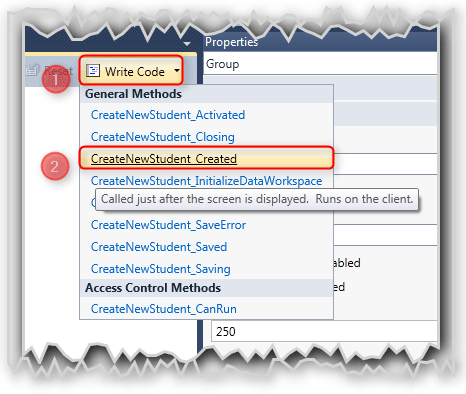466x394 pixels.
Task: Click the small panel dropdown arrow left of the Properties header
Action: [x=187, y=44]
